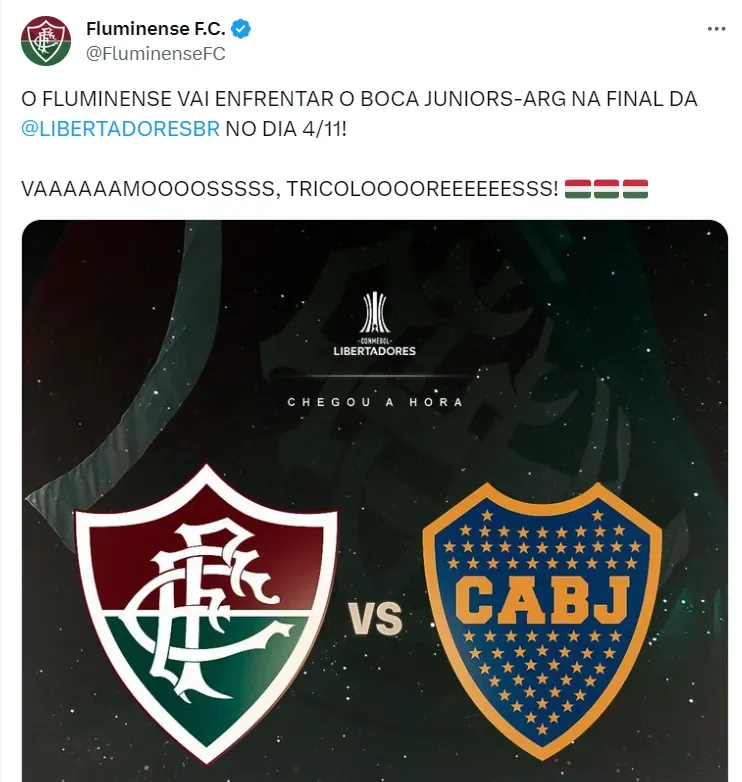Click the LIBERTADORES wordmark under the trophy
This screenshot has width=742, height=782.
click(374, 351)
